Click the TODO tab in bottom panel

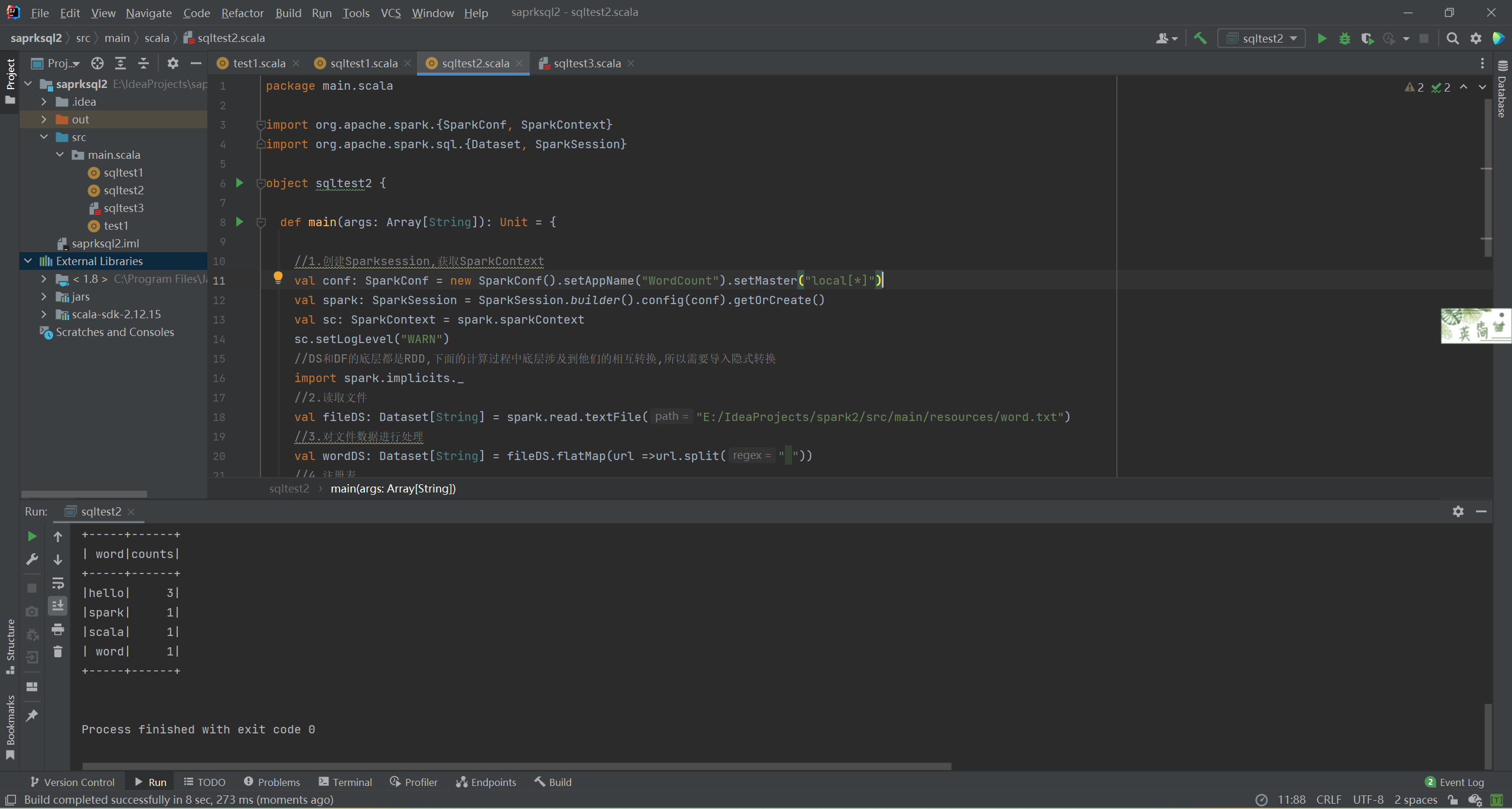tap(211, 782)
